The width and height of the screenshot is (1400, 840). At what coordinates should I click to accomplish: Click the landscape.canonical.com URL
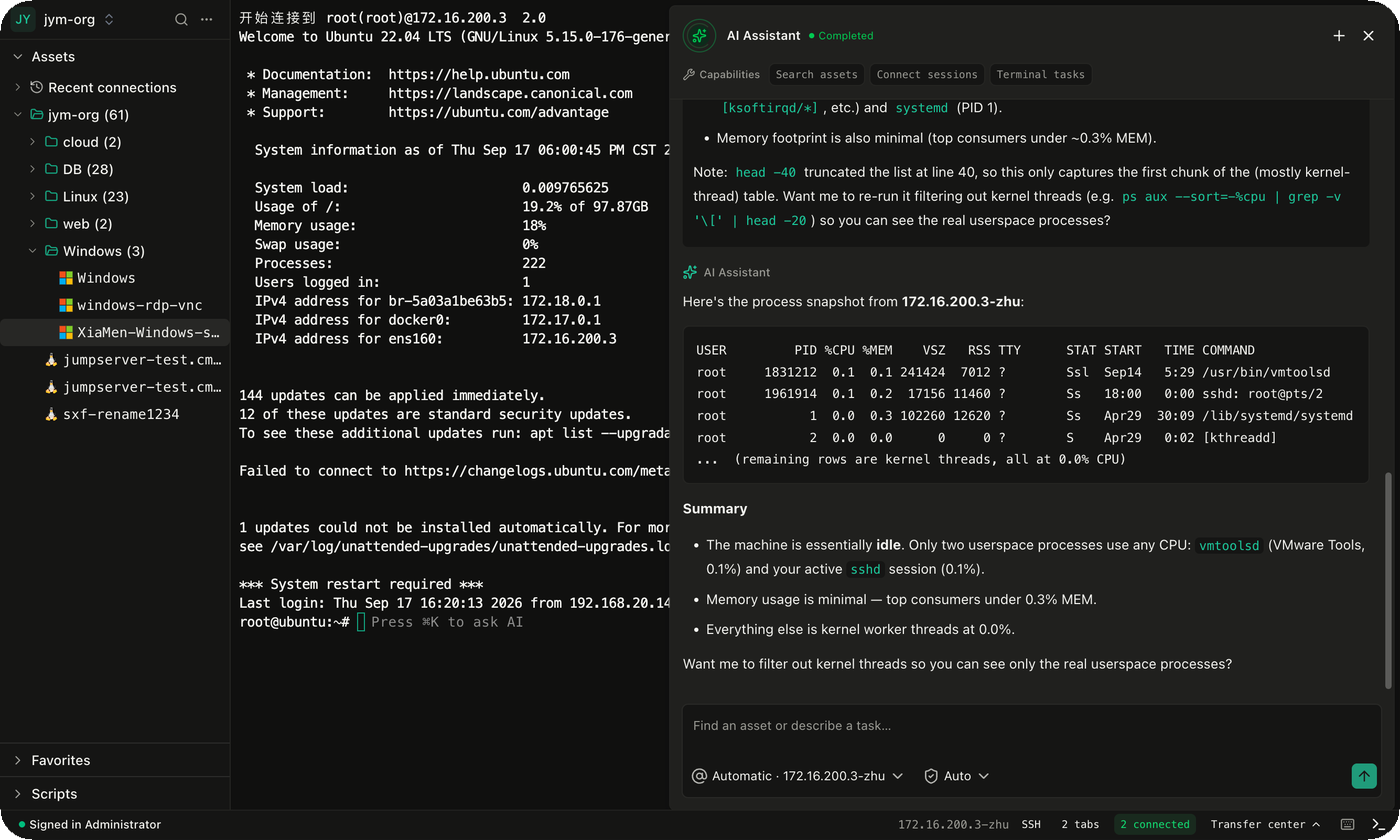(510, 93)
